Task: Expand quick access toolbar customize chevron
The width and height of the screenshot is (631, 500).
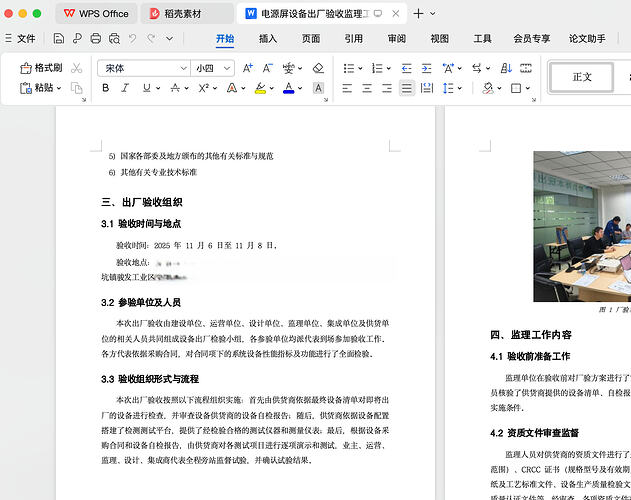Action: [x=169, y=39]
